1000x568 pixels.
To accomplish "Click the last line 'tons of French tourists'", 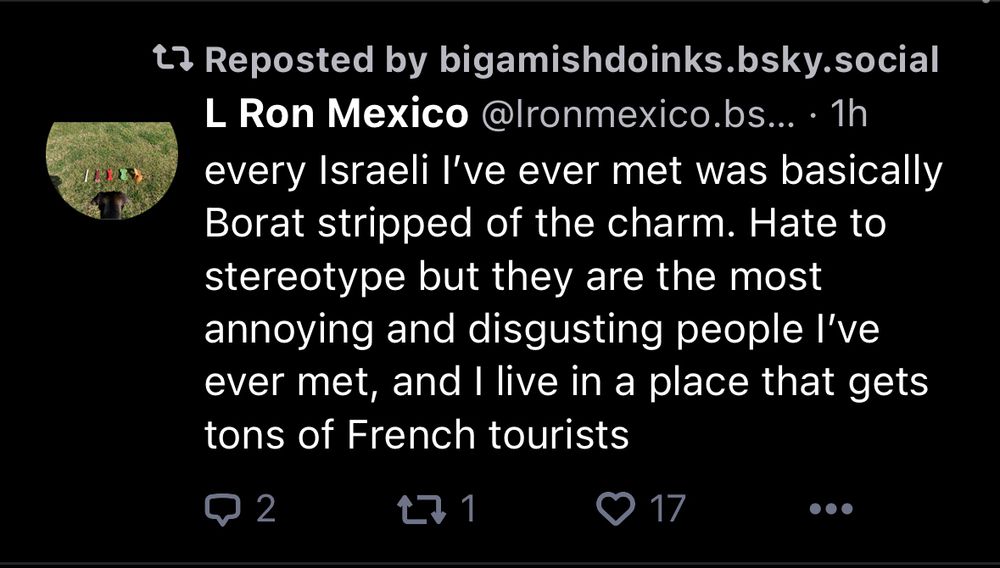I will coord(416,436).
